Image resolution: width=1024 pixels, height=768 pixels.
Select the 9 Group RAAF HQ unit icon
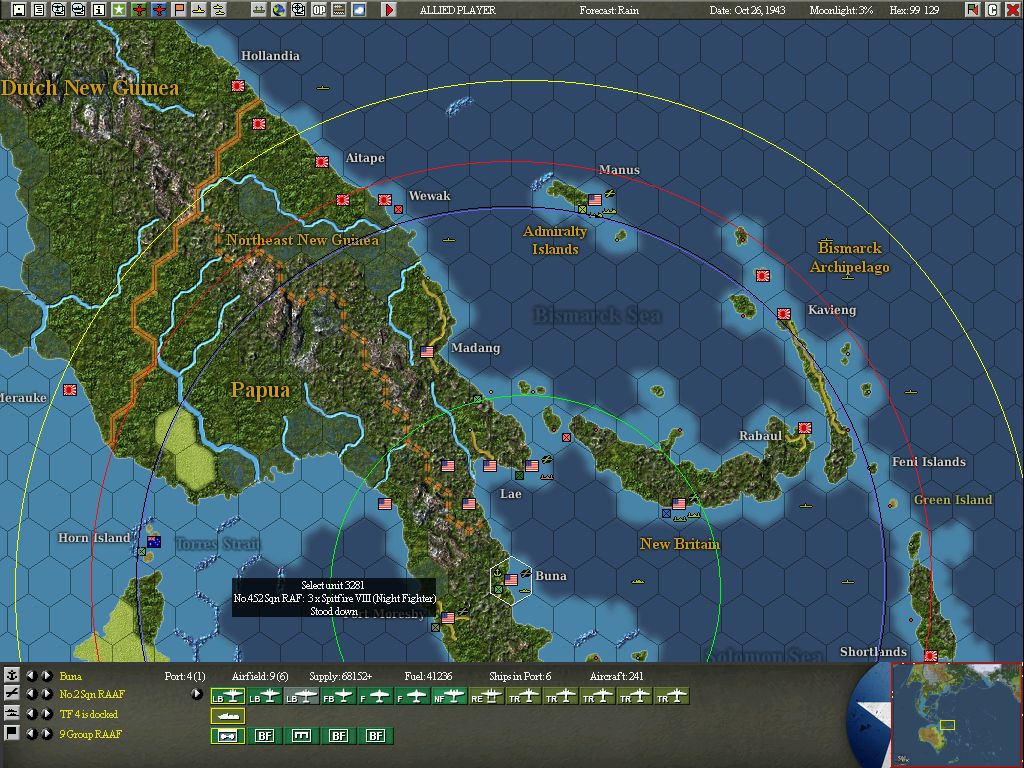pos(227,736)
